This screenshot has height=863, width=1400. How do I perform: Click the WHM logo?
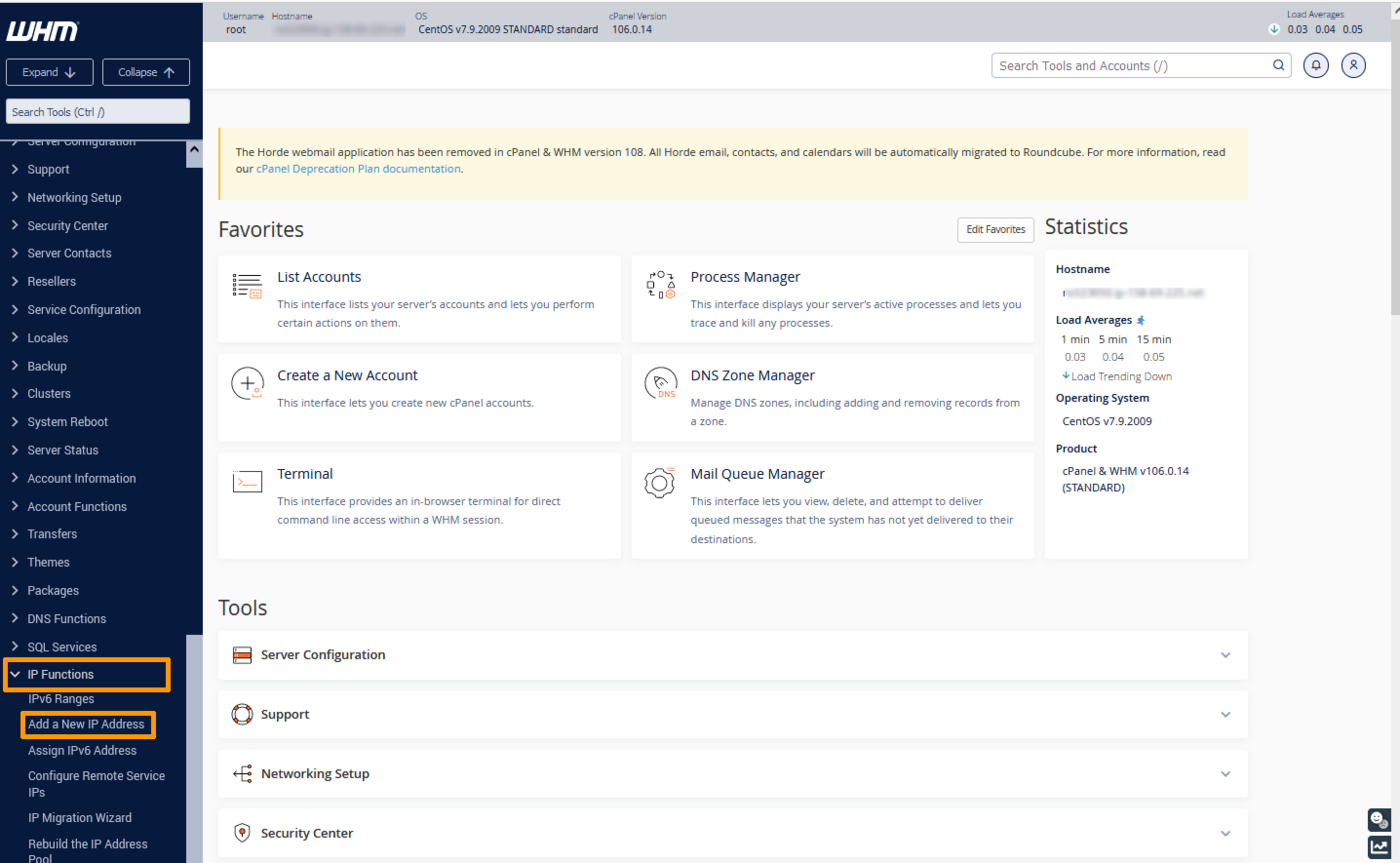tap(42, 33)
